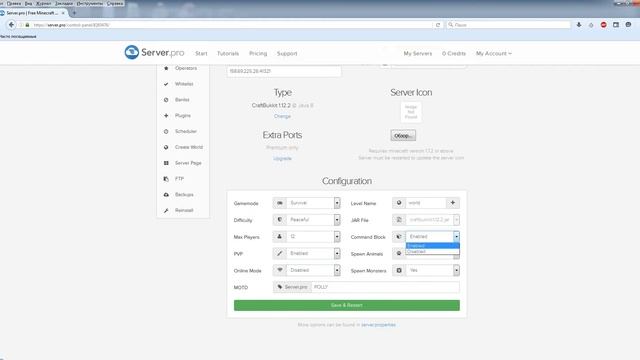
Task: Click the browser address bar
Action: 229,25
